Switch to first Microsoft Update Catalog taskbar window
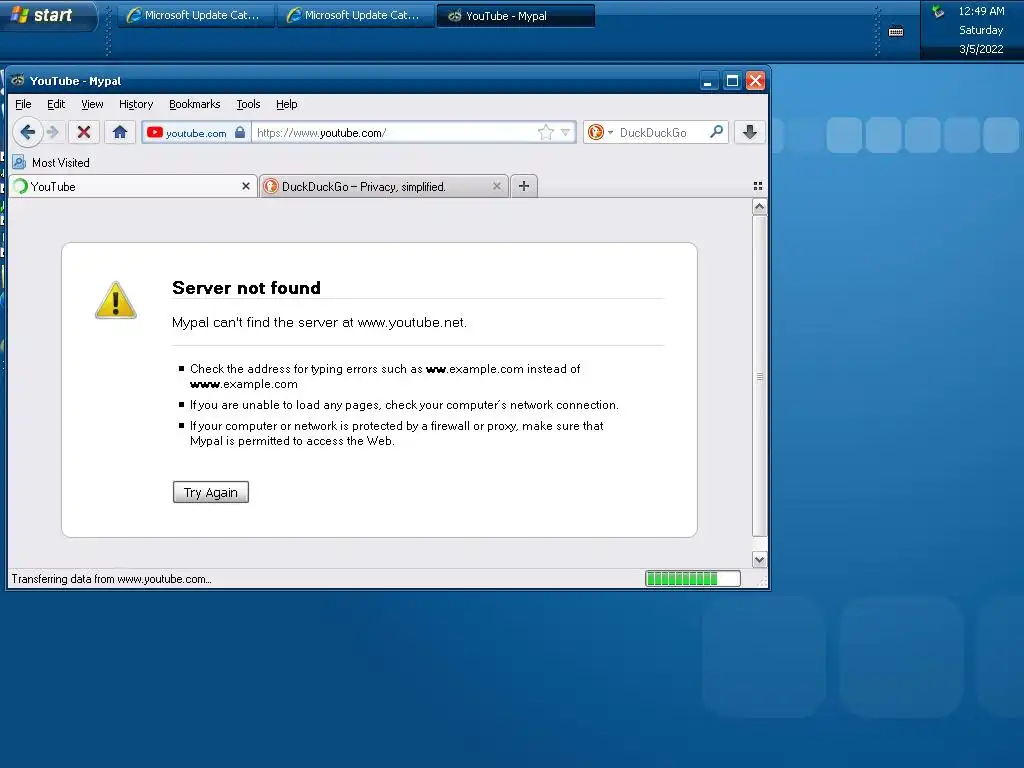 (x=194, y=16)
